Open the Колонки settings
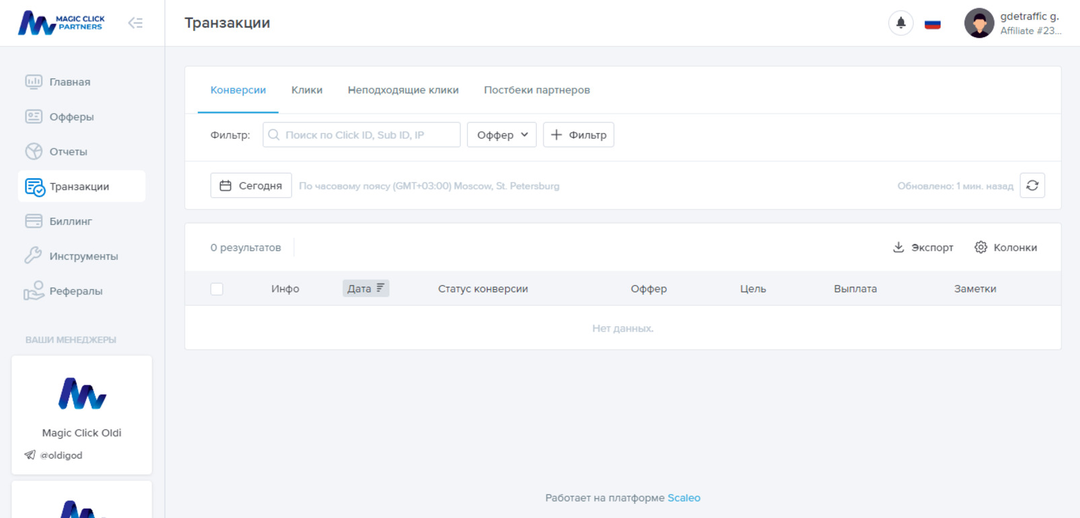The image size is (1080, 518). tap(1006, 248)
